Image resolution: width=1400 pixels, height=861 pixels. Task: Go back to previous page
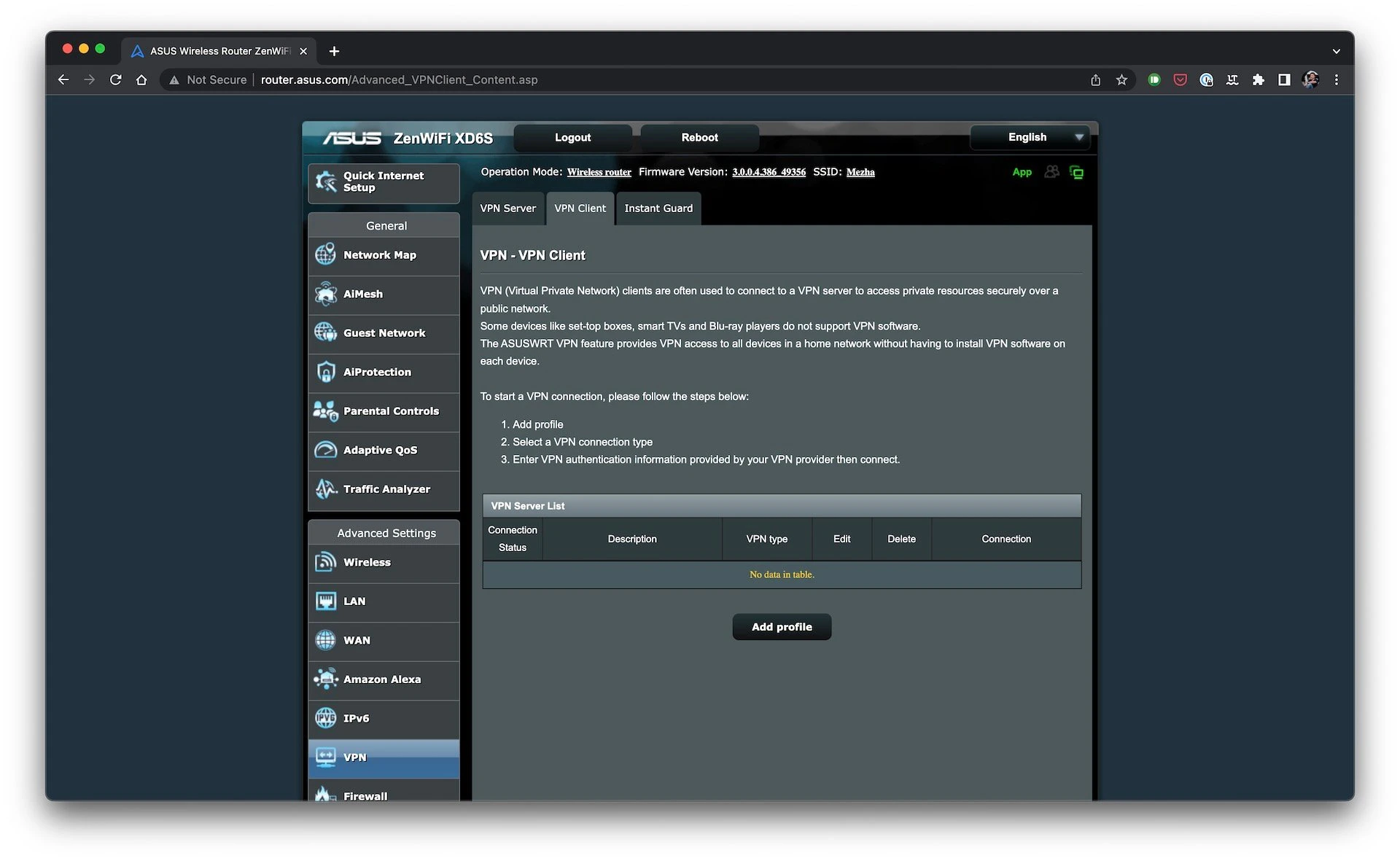click(x=63, y=80)
